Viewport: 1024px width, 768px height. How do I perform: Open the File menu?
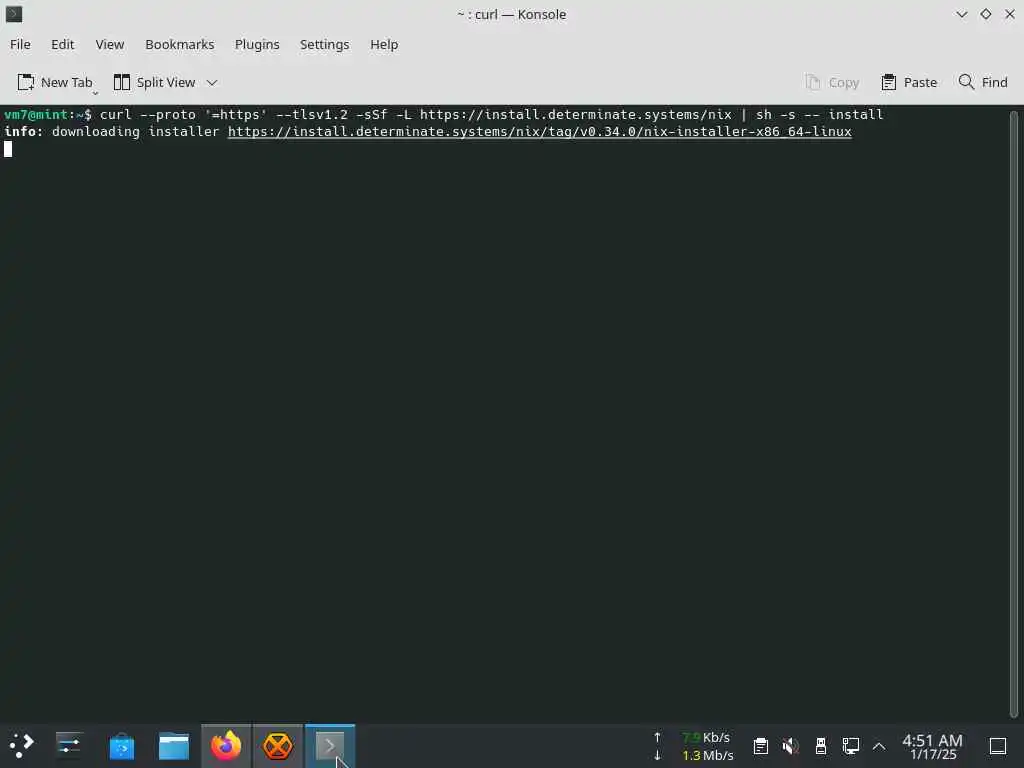click(x=20, y=44)
